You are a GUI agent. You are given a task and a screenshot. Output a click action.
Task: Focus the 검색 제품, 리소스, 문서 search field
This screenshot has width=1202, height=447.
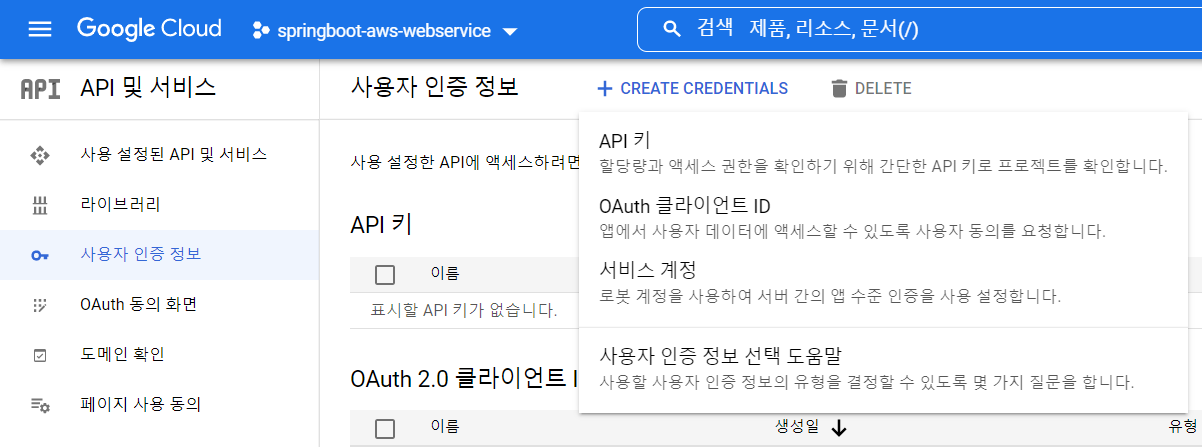point(919,30)
